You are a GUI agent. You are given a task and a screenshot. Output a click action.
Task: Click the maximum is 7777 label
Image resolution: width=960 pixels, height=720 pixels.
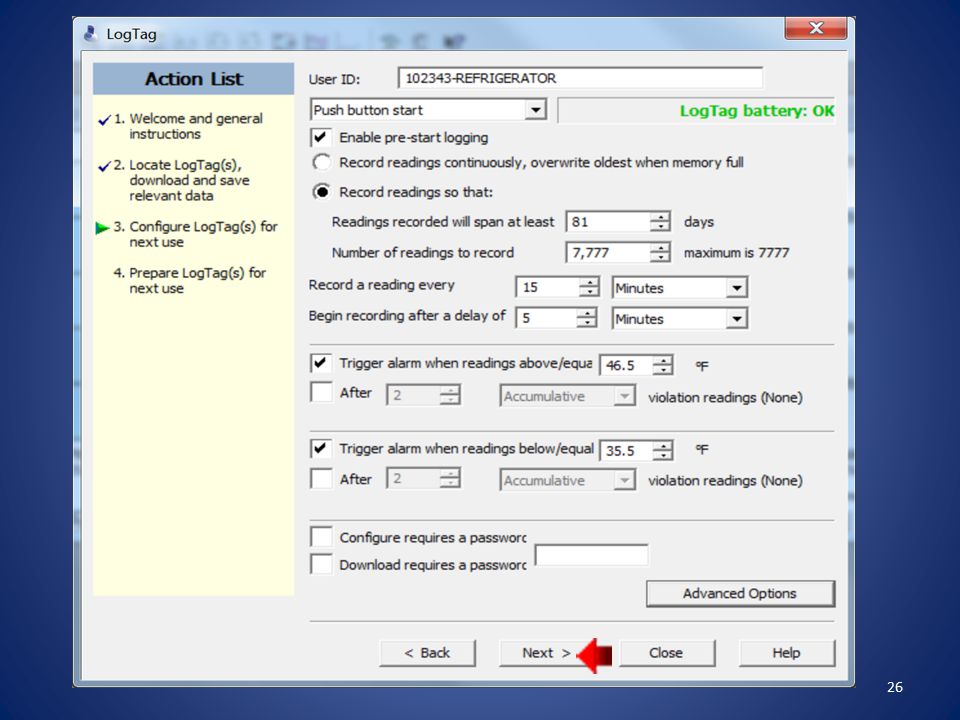[x=737, y=253]
